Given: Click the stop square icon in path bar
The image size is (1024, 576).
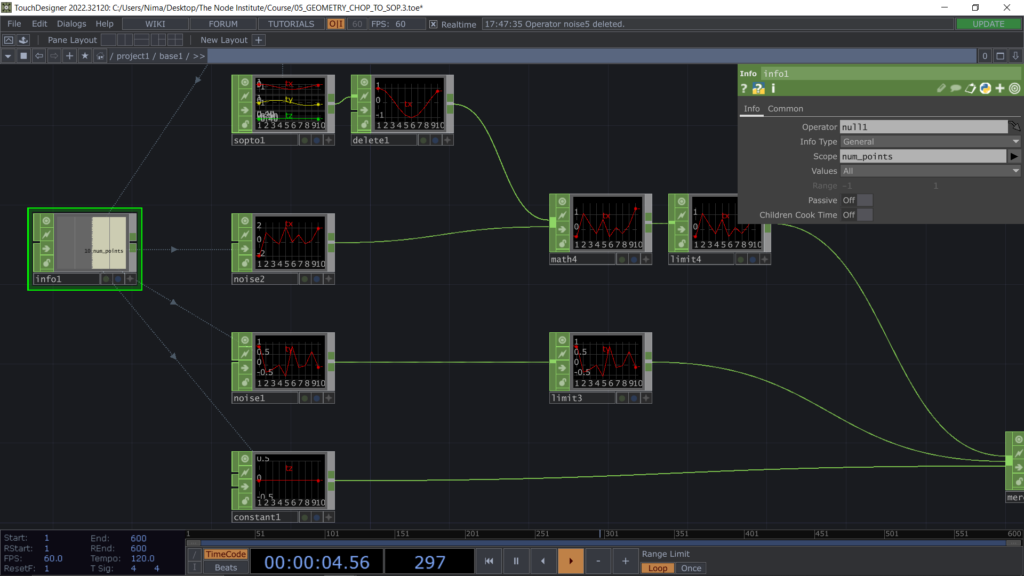Looking at the screenshot, I should point(24,56).
